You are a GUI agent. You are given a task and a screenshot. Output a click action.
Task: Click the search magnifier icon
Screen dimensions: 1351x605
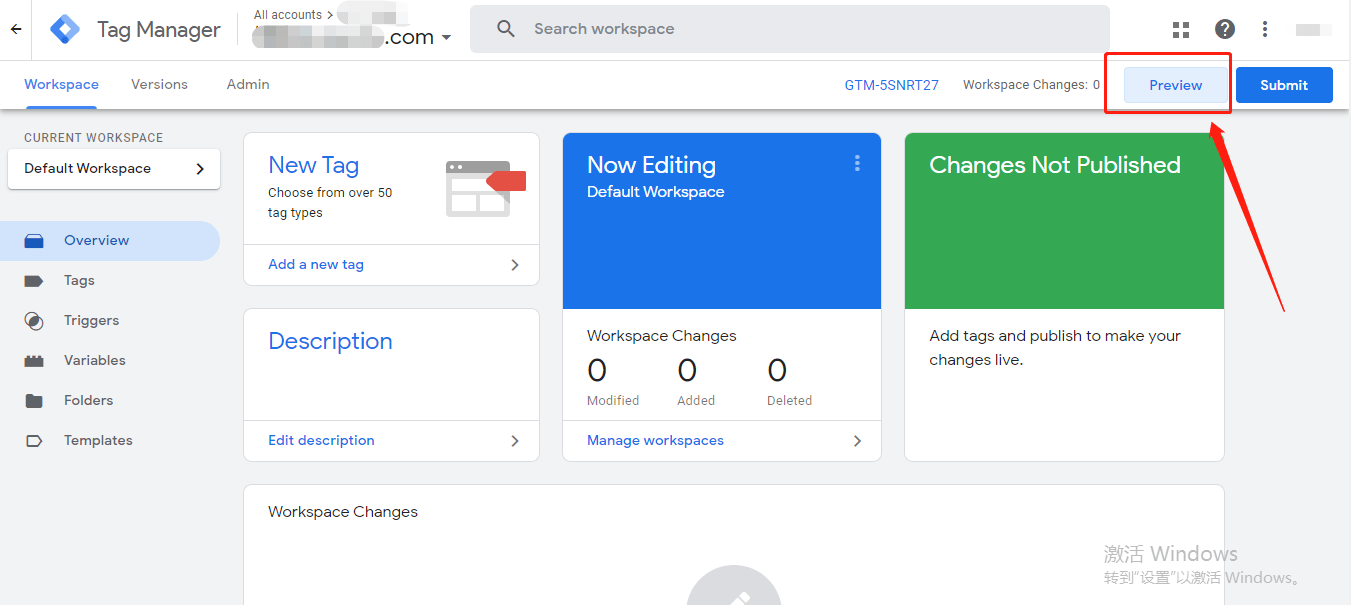(506, 29)
